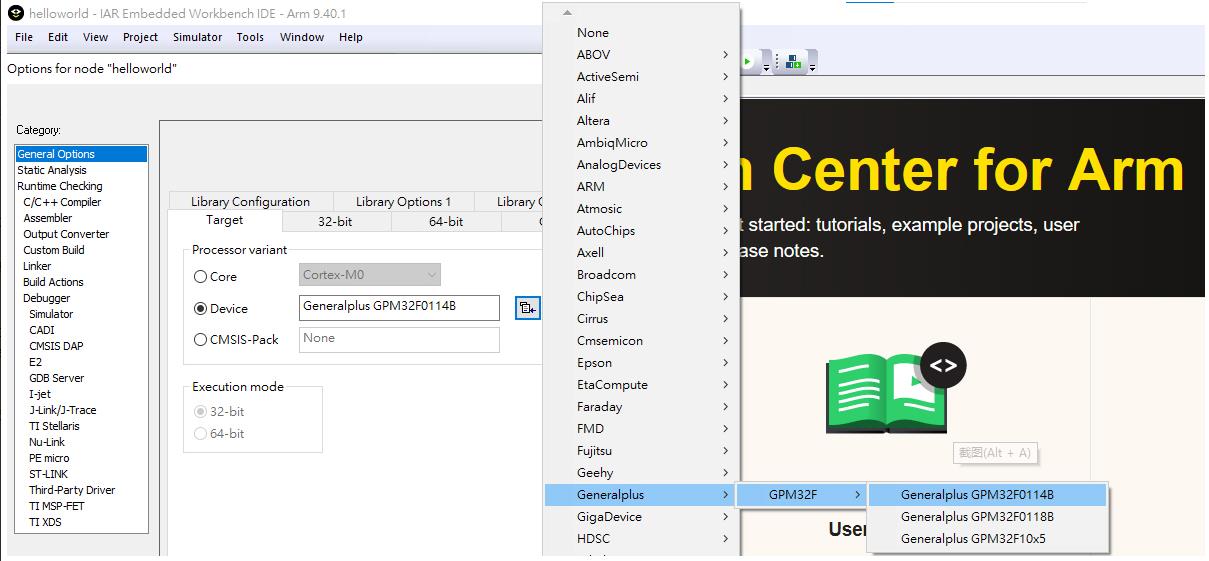Viewport: 1209px width, 561px height.
Task: Select the Core radio button
Action: point(201,277)
